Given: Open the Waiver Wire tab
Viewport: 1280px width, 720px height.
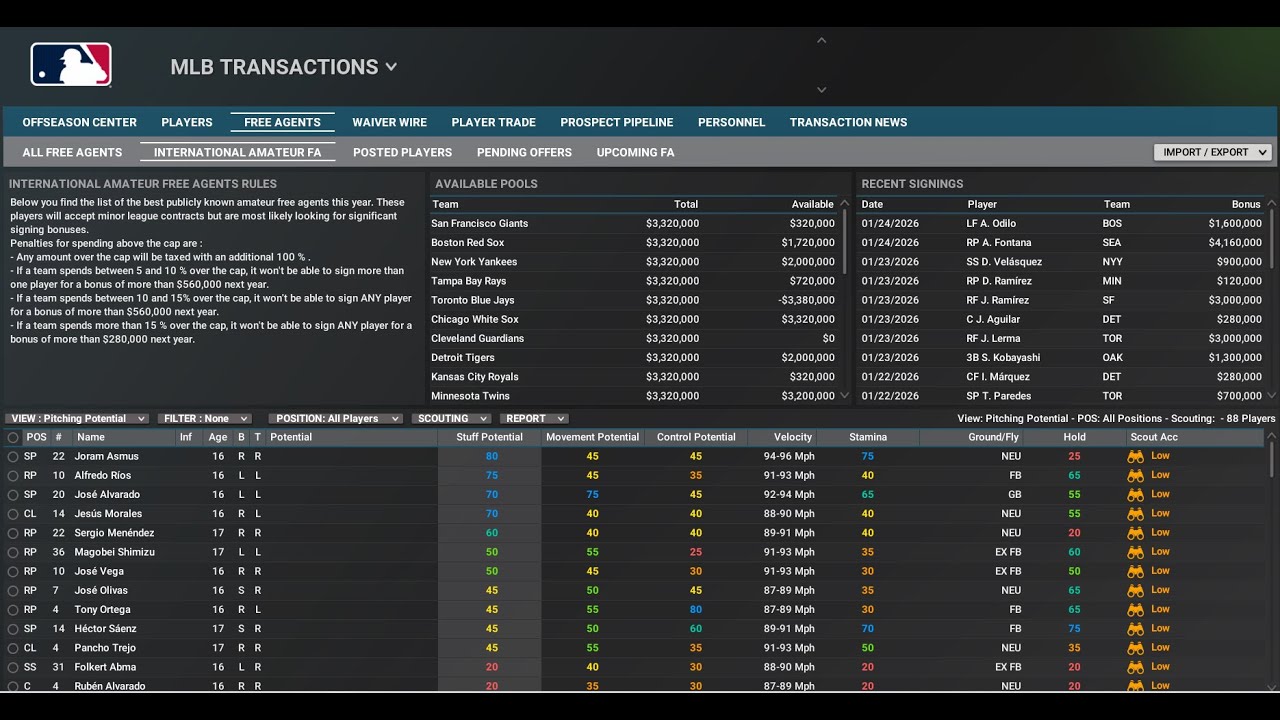Looking at the screenshot, I should [x=389, y=122].
